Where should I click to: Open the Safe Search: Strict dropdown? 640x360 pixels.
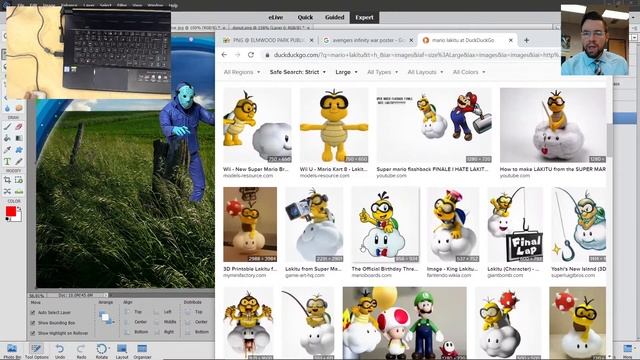[298, 72]
